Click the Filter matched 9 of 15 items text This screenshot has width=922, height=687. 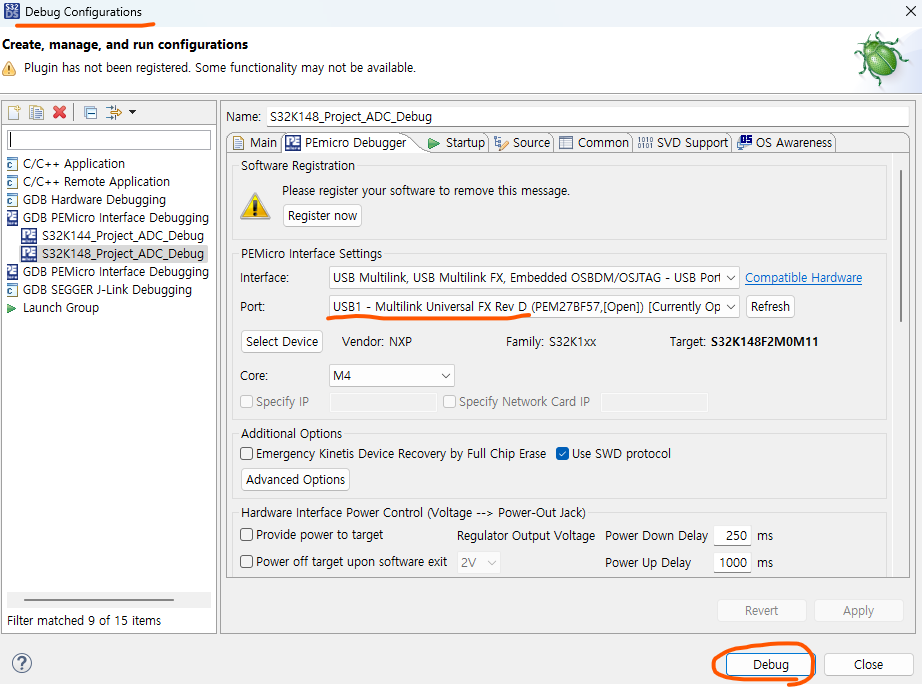pyautogui.click(x=84, y=621)
